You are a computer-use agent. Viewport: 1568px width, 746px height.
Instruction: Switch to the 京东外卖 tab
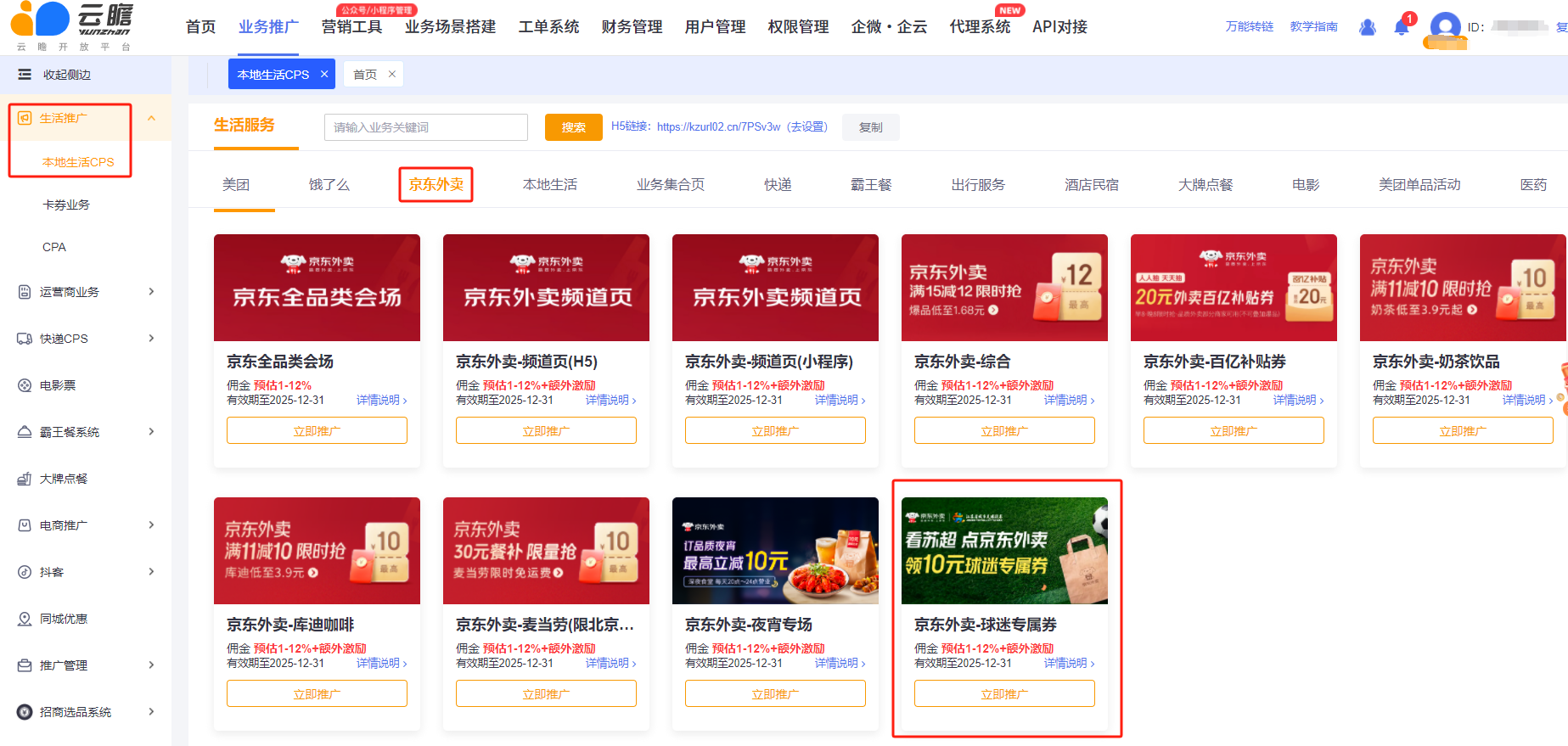click(436, 185)
